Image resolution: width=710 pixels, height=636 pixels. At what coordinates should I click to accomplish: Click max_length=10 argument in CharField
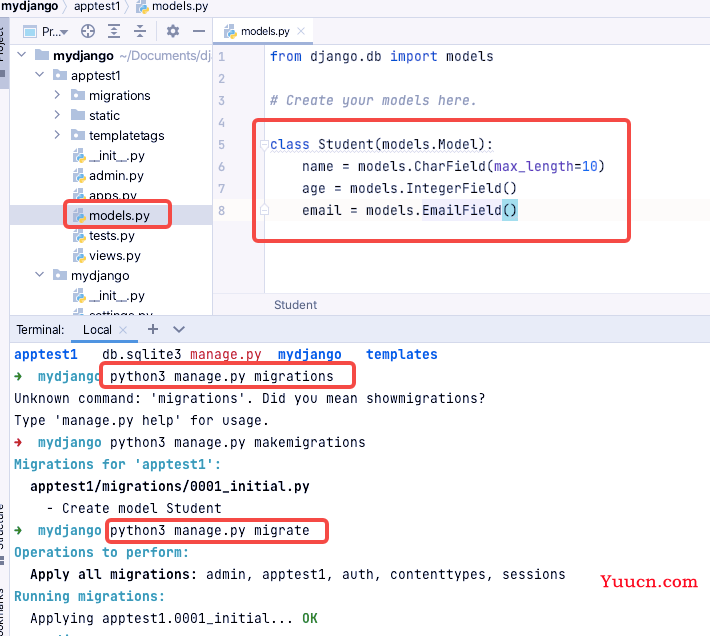pyautogui.click(x=546, y=167)
